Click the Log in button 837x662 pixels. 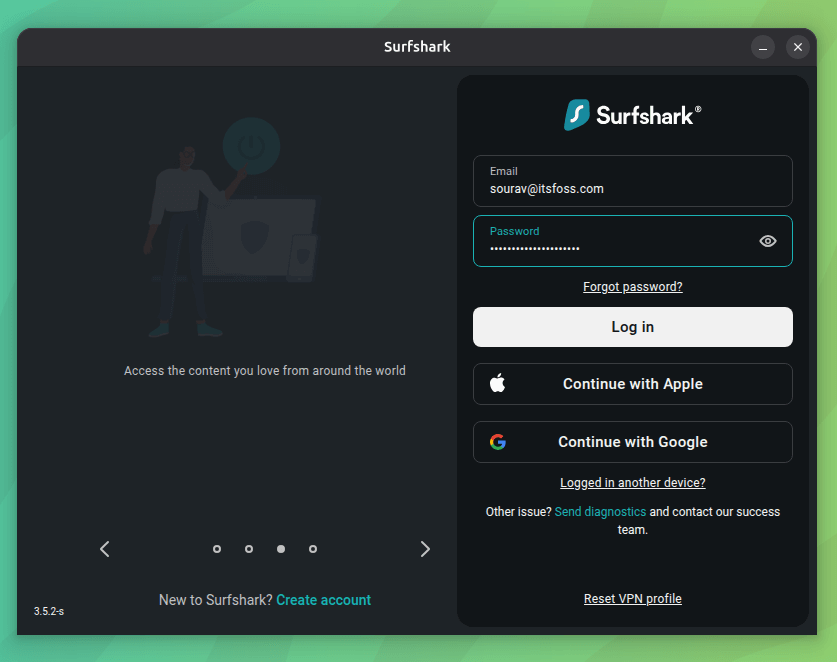(x=633, y=327)
